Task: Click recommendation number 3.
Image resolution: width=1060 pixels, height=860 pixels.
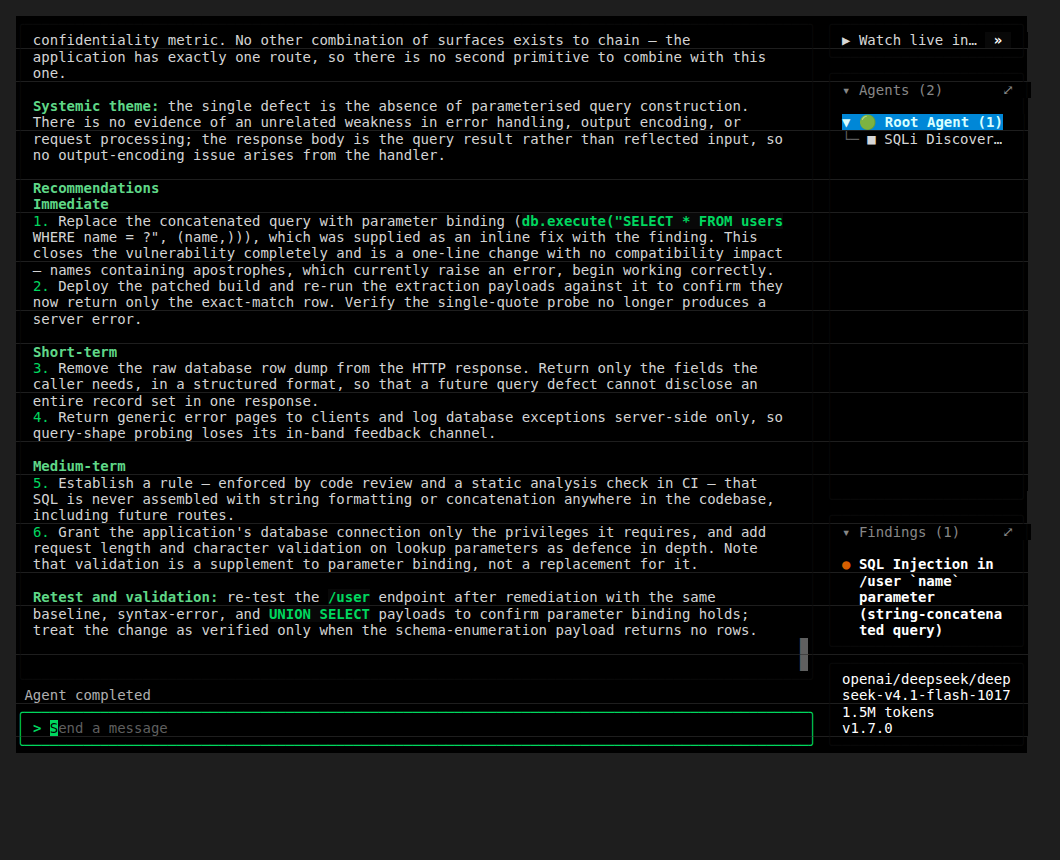Action: click(x=41, y=368)
